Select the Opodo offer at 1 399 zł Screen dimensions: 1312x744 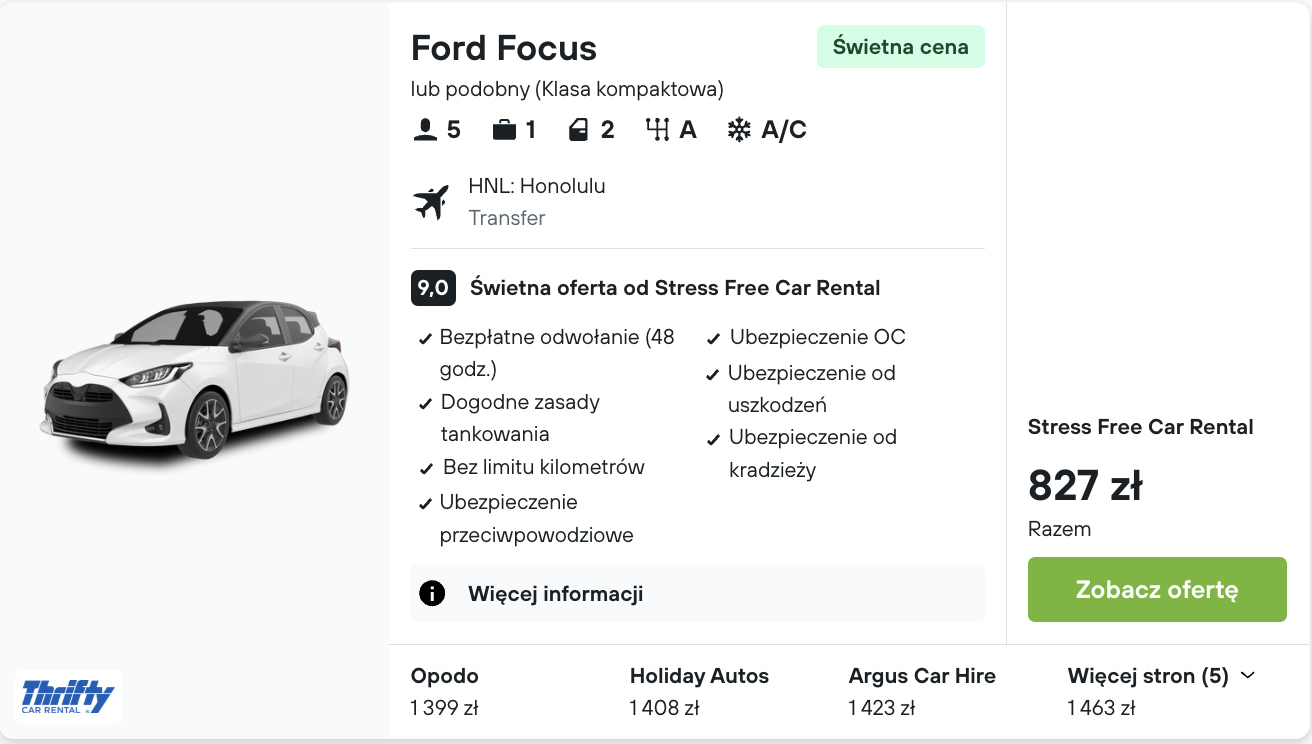pyautogui.click(x=444, y=691)
